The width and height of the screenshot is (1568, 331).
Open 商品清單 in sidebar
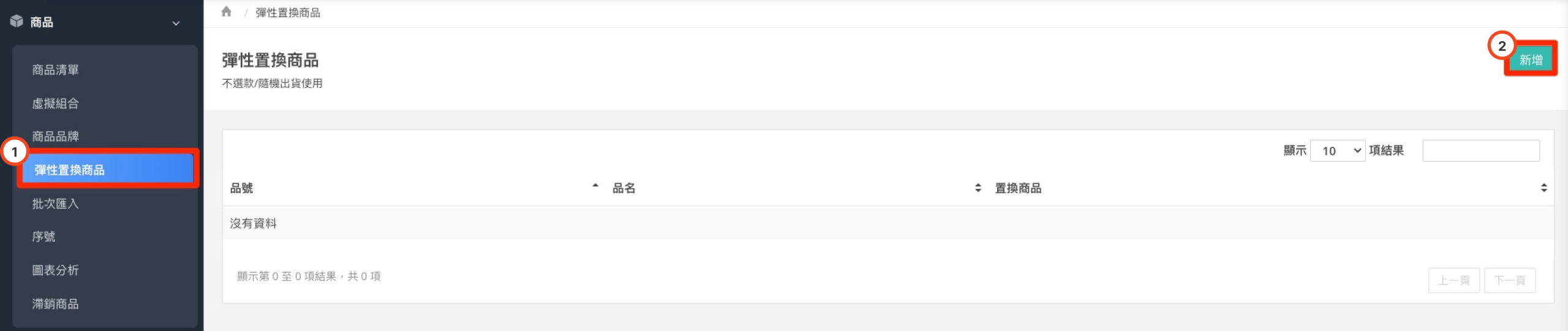coord(56,70)
